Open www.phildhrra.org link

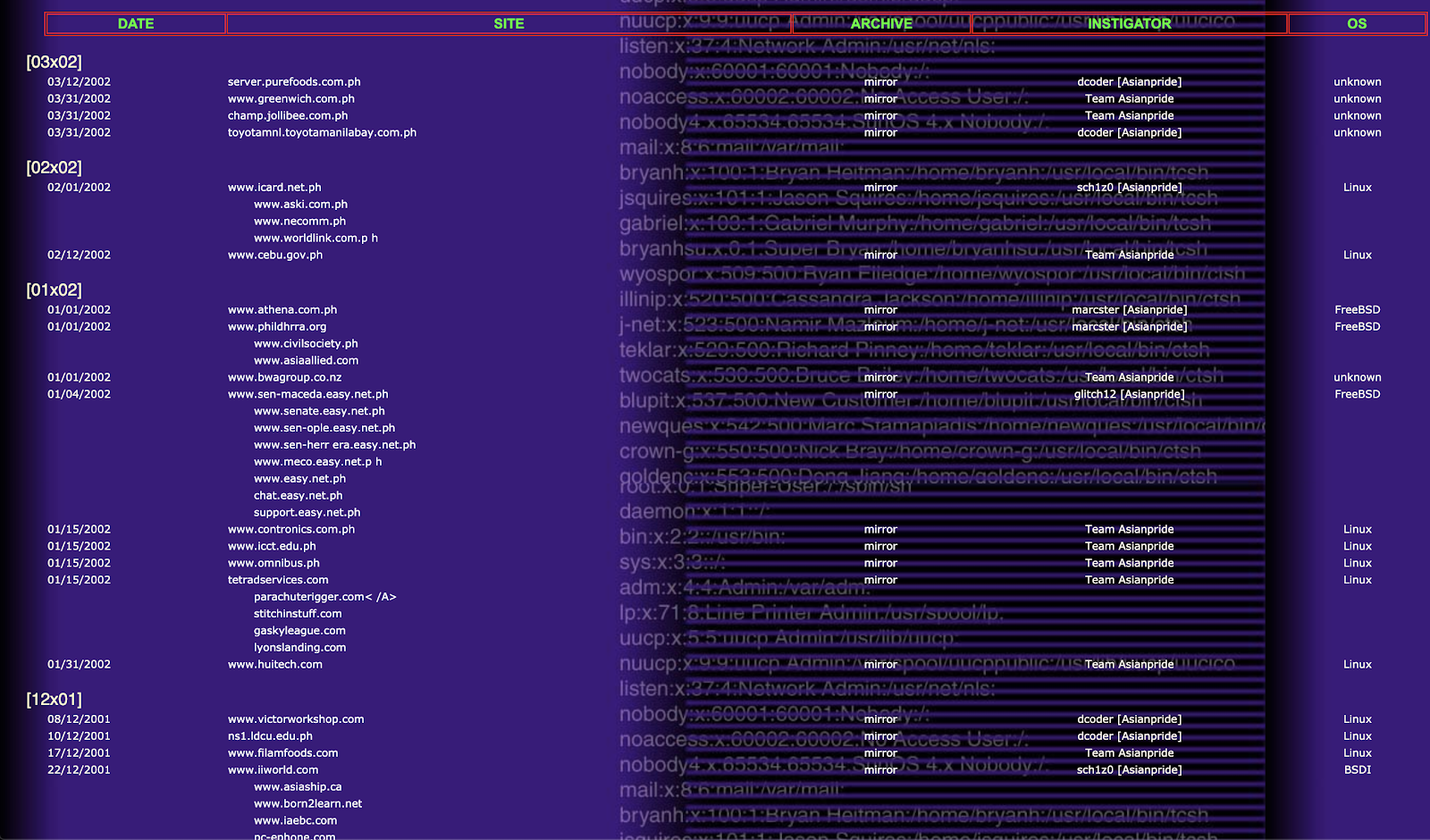(x=277, y=327)
